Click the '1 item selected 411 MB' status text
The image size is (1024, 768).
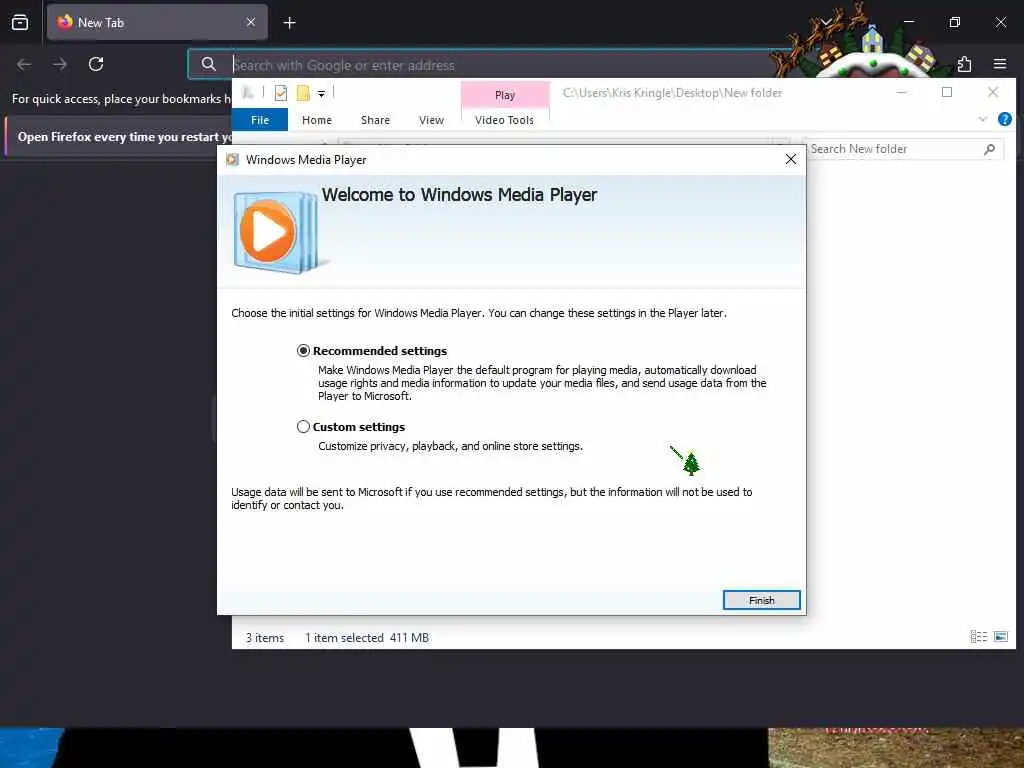click(x=366, y=637)
